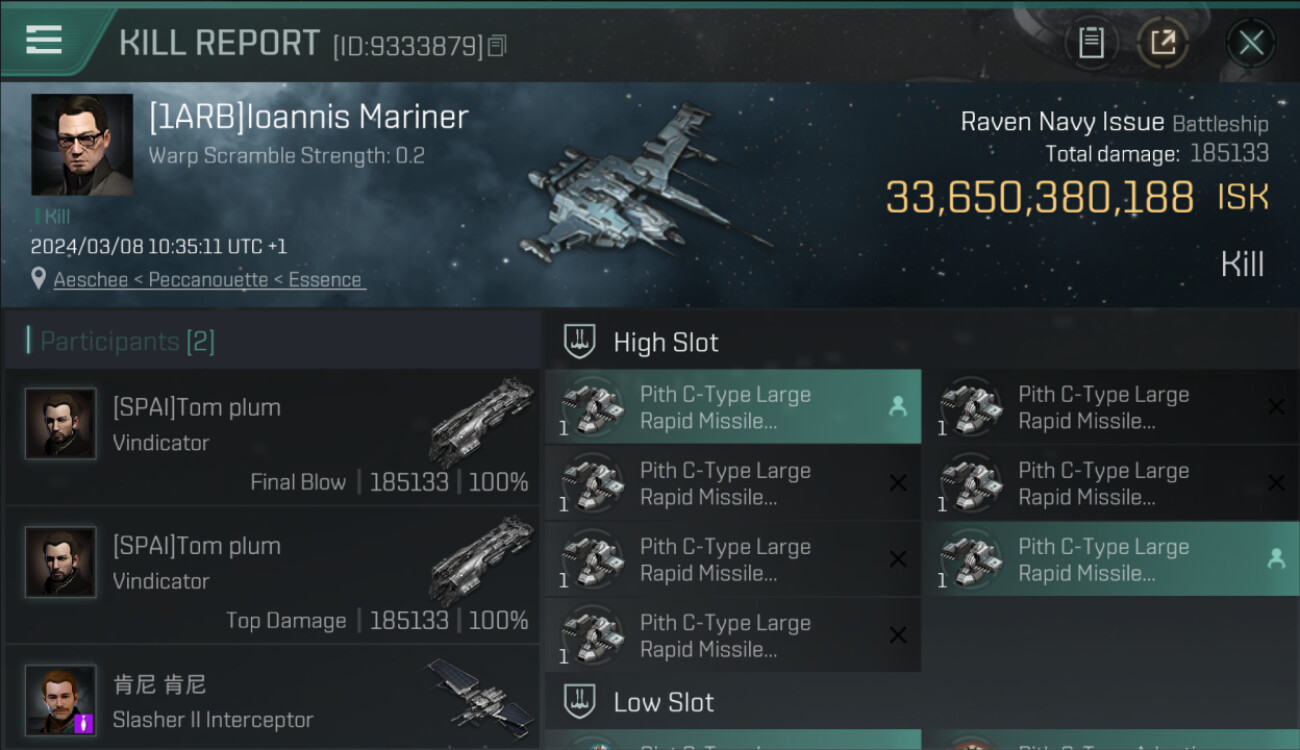Image resolution: width=1300 pixels, height=750 pixels.
Task: Open the clipboard notes icon
Action: [x=1091, y=43]
